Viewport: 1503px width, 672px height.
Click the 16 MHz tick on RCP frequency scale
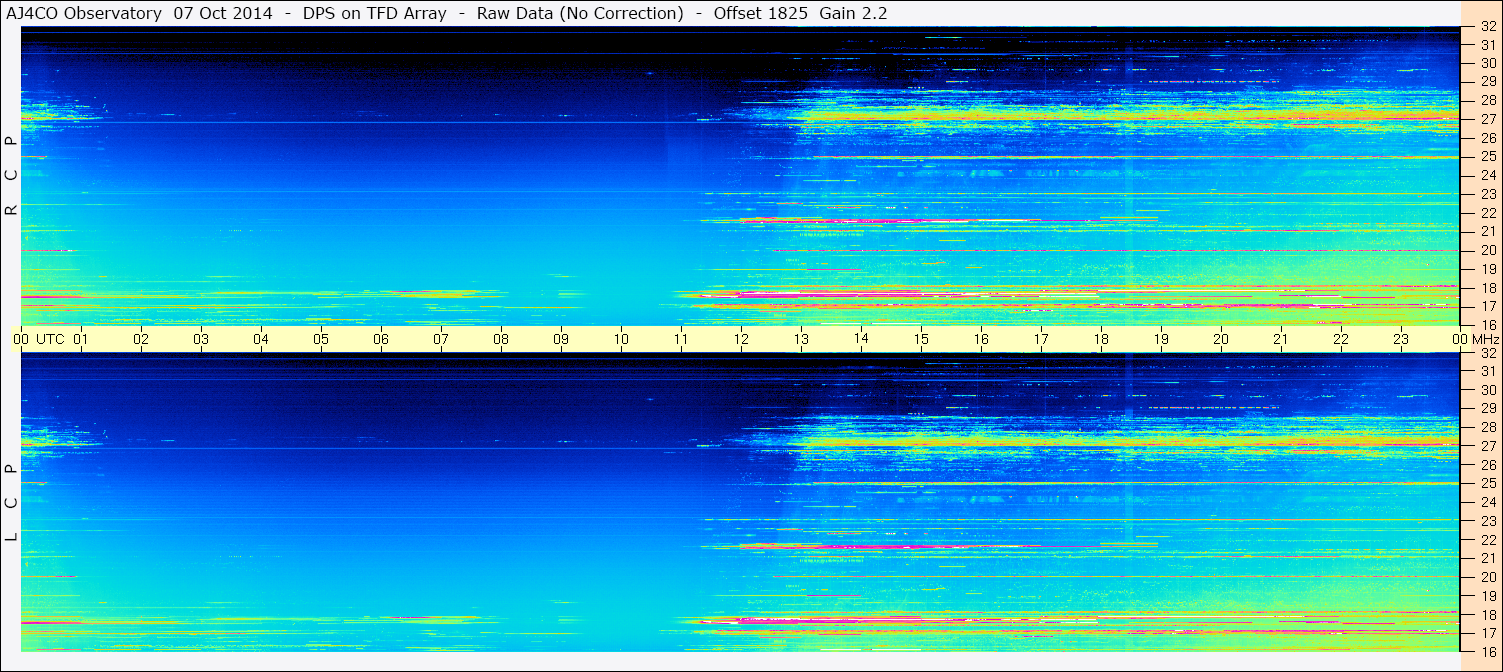click(x=1487, y=324)
